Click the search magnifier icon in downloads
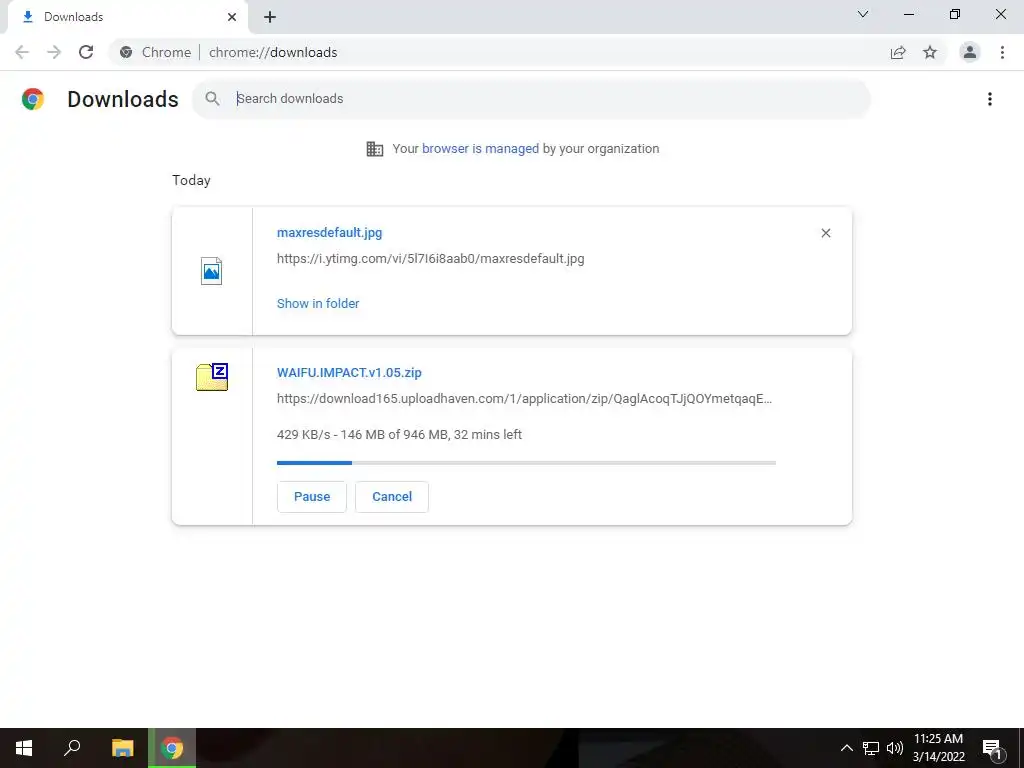Image resolution: width=1024 pixels, height=768 pixels. click(212, 99)
